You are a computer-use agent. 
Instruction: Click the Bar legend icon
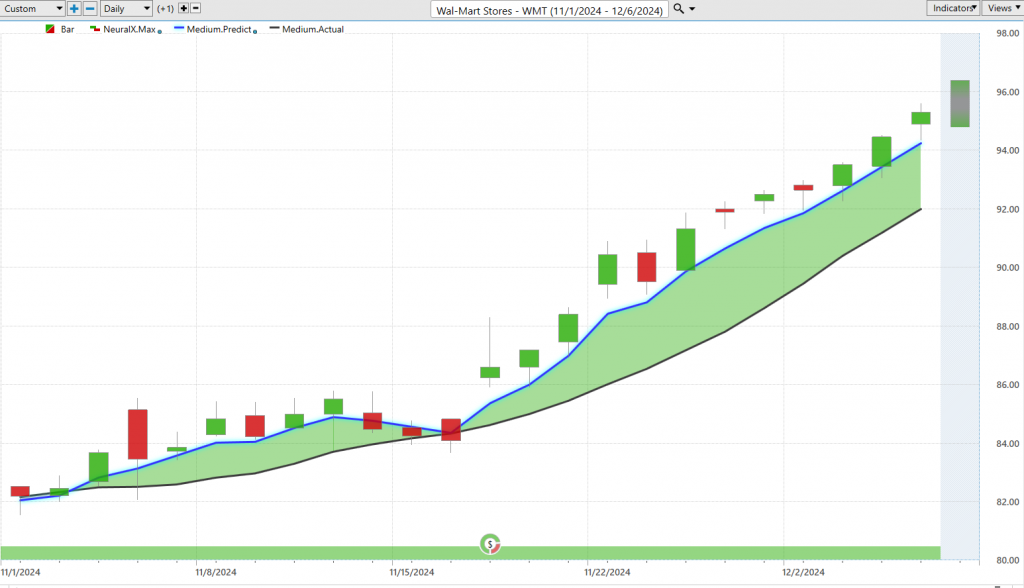(x=51, y=30)
